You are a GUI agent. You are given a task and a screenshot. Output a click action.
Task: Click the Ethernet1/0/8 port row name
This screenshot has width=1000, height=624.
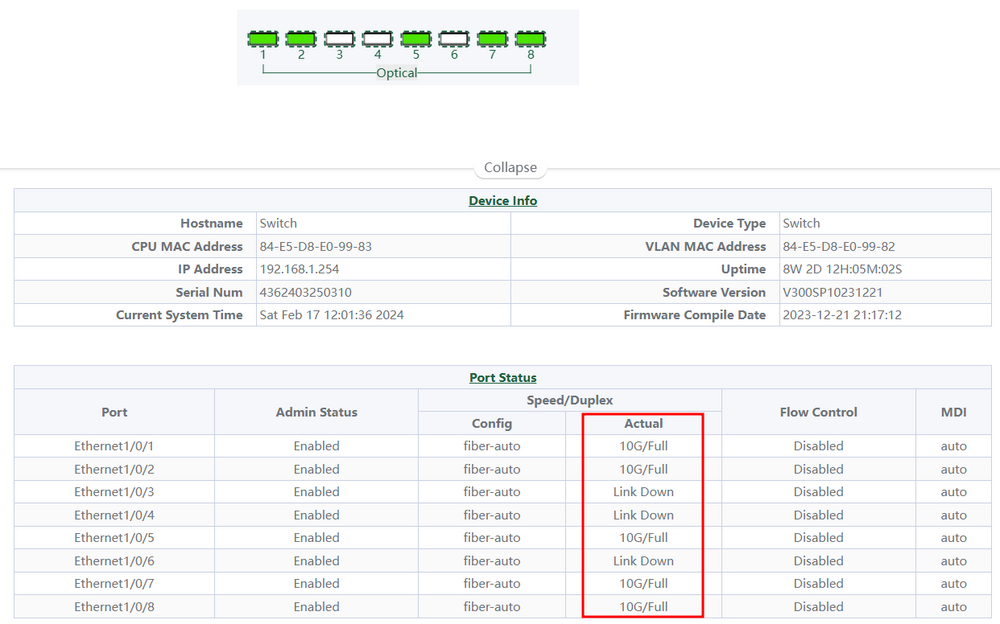114,607
